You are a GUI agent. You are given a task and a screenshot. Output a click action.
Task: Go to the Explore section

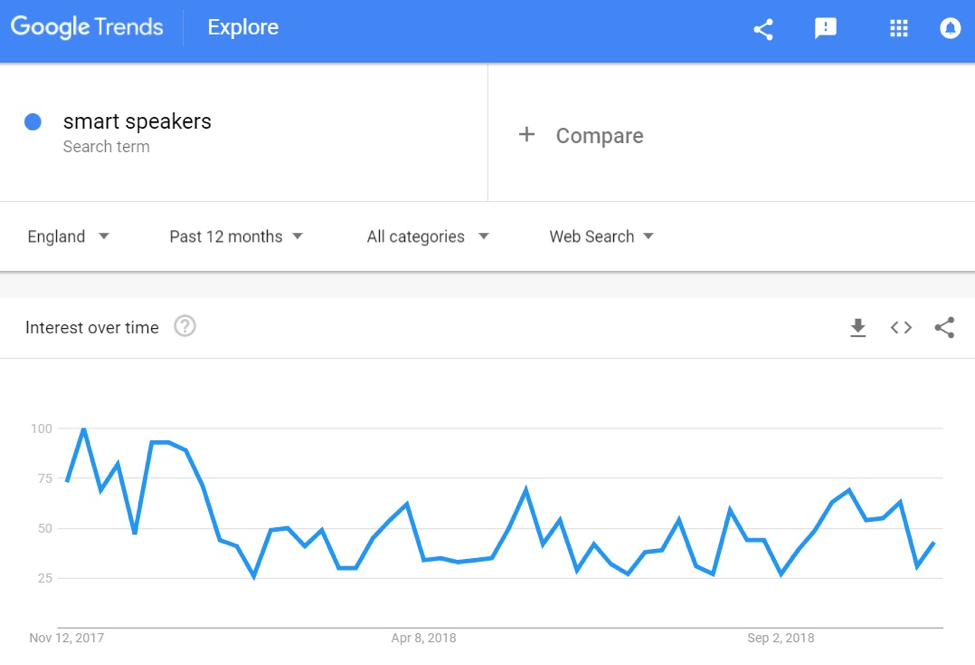(x=243, y=27)
